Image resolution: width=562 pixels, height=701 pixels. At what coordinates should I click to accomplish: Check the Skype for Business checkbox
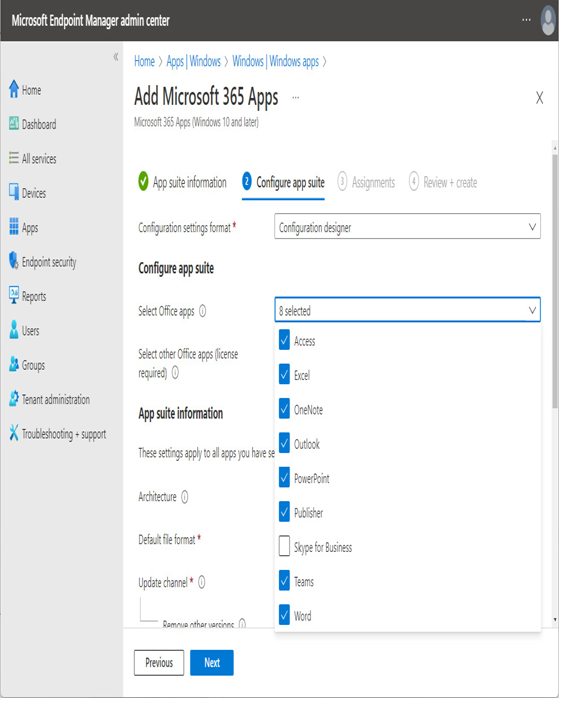pos(285,548)
